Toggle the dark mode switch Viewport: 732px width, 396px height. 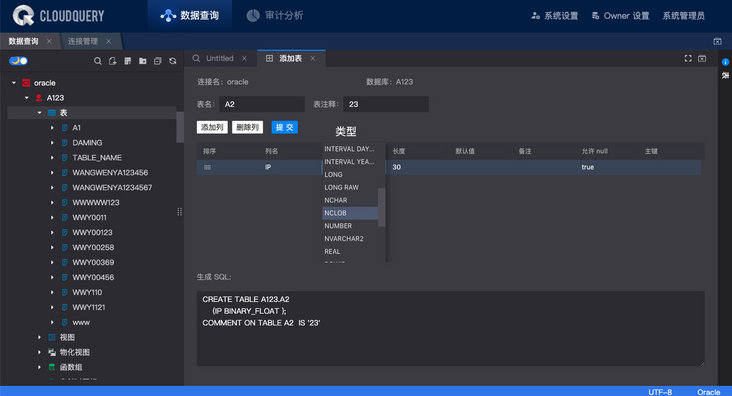pos(18,61)
